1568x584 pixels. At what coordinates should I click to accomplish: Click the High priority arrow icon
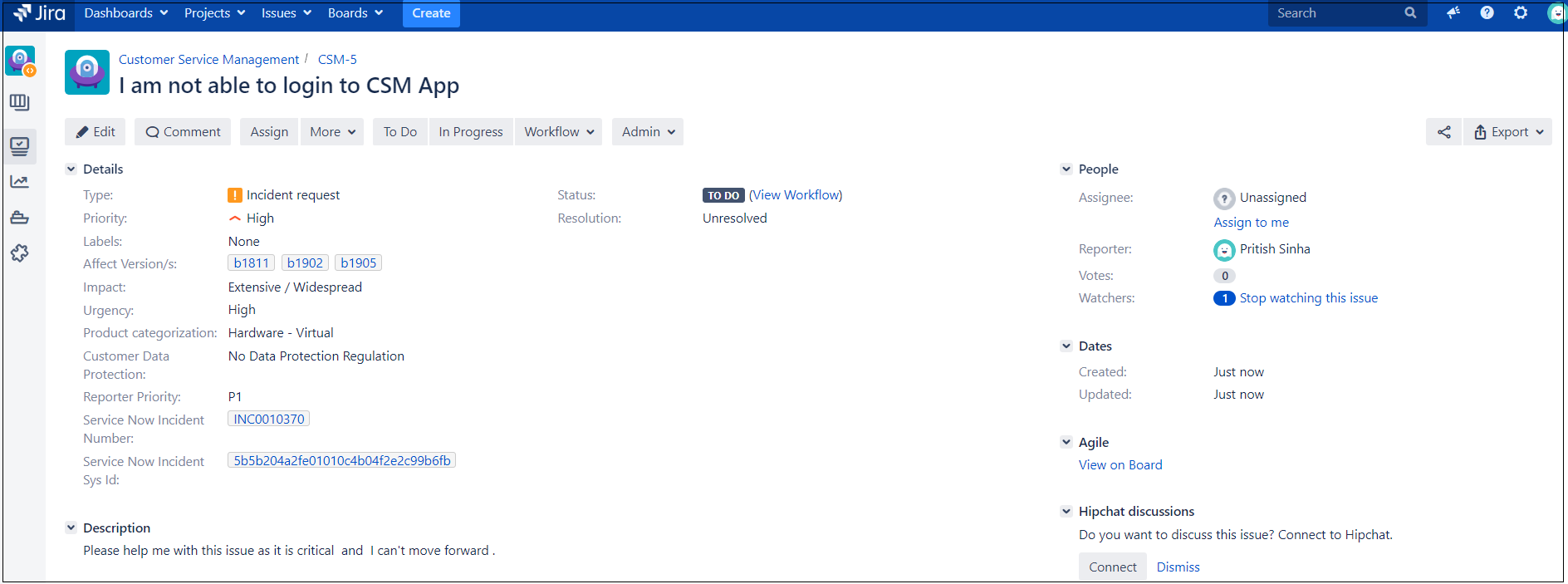(x=235, y=218)
